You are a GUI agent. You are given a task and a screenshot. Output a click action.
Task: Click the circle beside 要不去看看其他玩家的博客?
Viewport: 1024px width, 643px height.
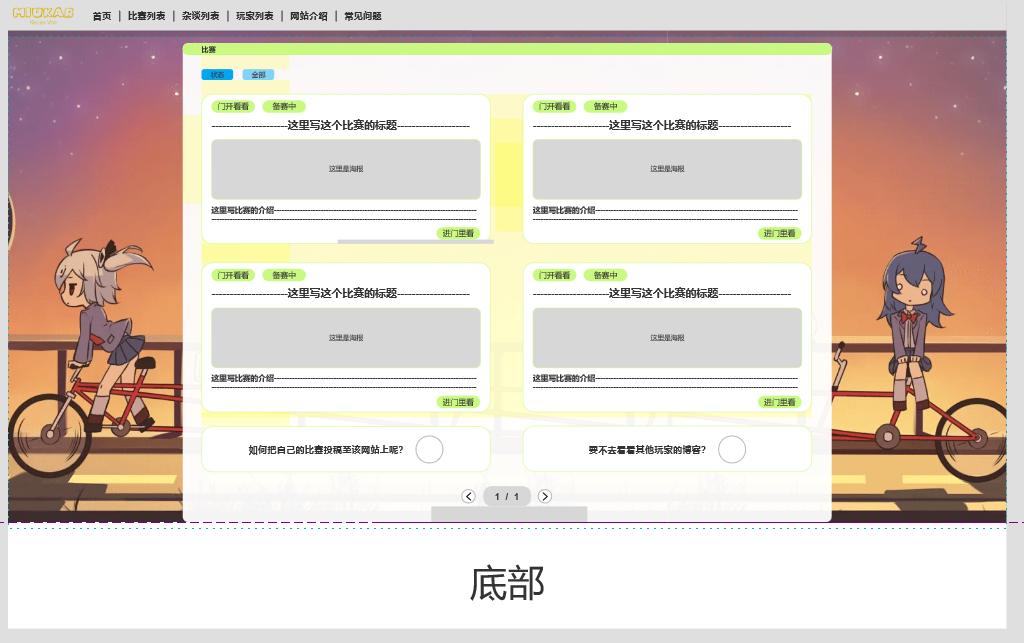[732, 450]
